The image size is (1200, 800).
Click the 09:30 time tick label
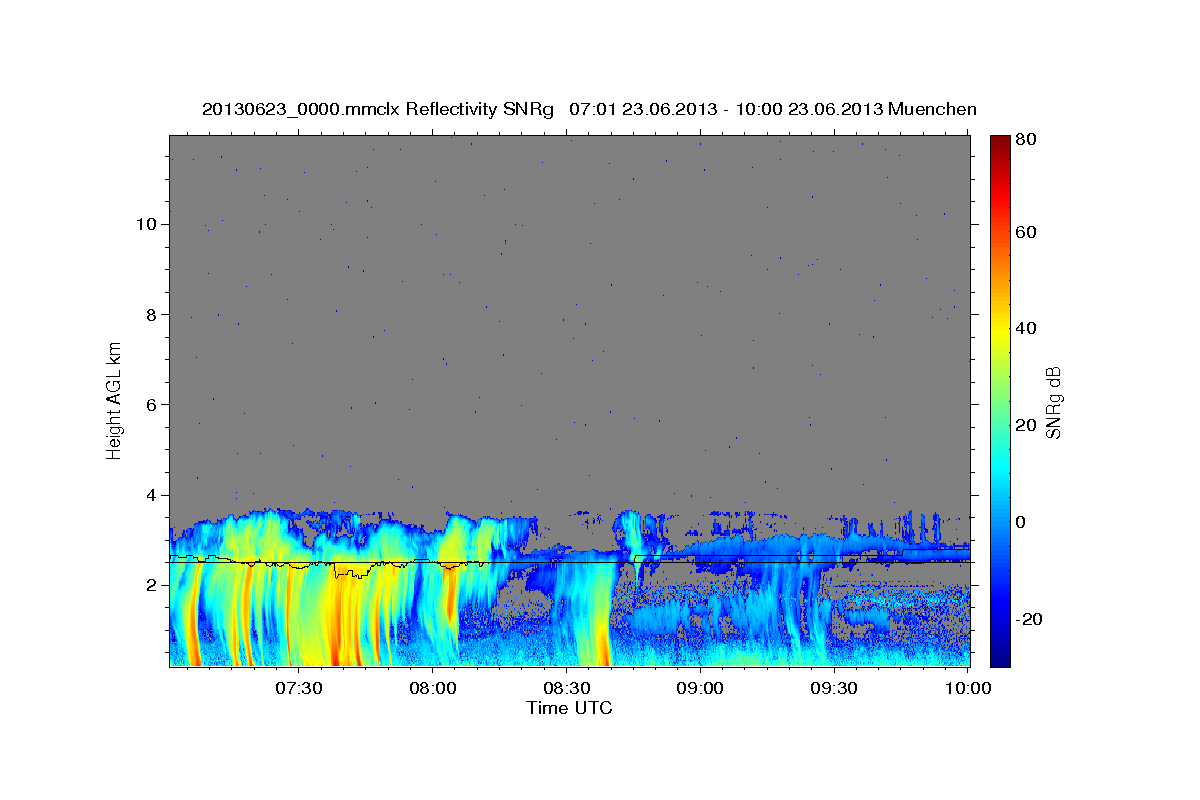pos(835,689)
